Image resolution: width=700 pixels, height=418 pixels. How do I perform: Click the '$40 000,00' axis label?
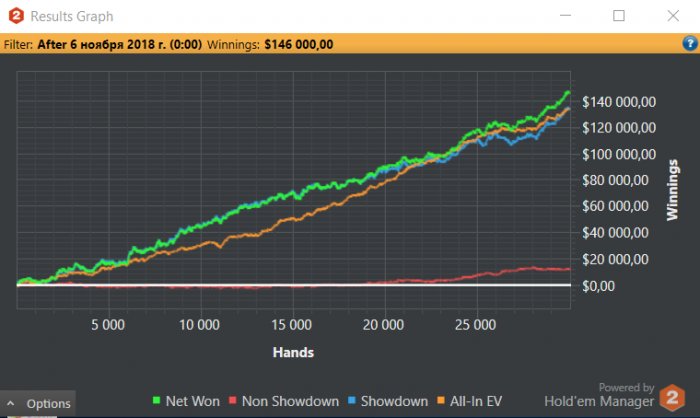[x=615, y=233]
